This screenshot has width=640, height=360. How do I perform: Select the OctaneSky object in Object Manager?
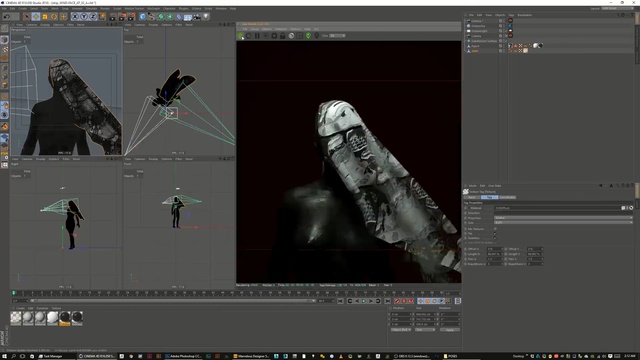click(478, 26)
